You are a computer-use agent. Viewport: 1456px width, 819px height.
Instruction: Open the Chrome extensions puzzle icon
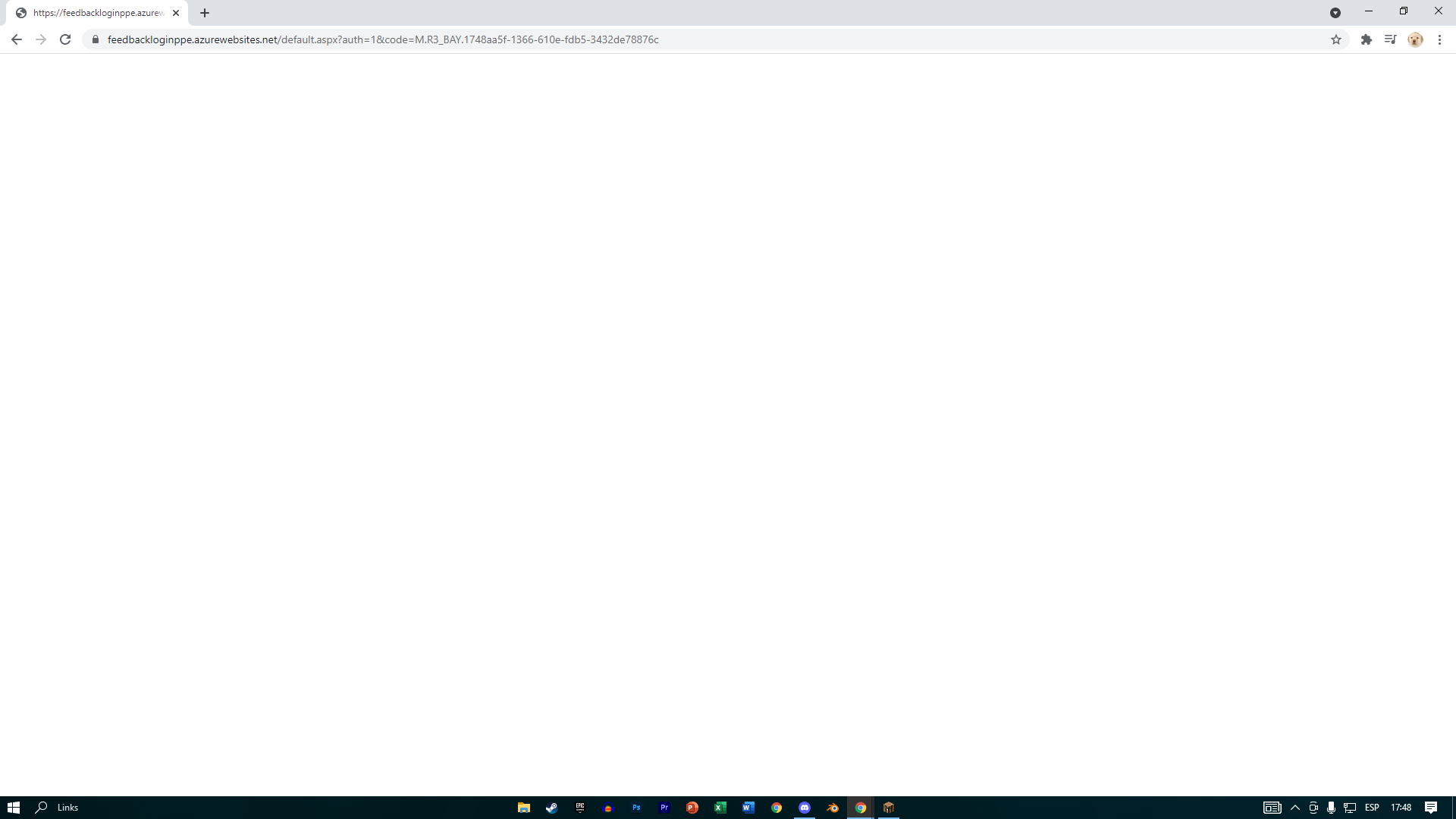[x=1367, y=39]
